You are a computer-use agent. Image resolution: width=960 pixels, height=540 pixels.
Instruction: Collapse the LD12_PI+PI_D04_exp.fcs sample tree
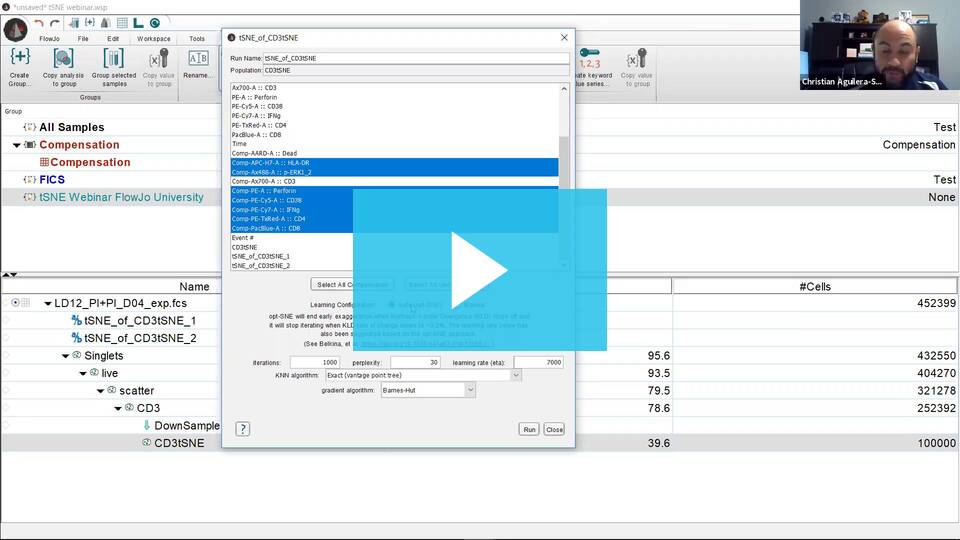48,304
